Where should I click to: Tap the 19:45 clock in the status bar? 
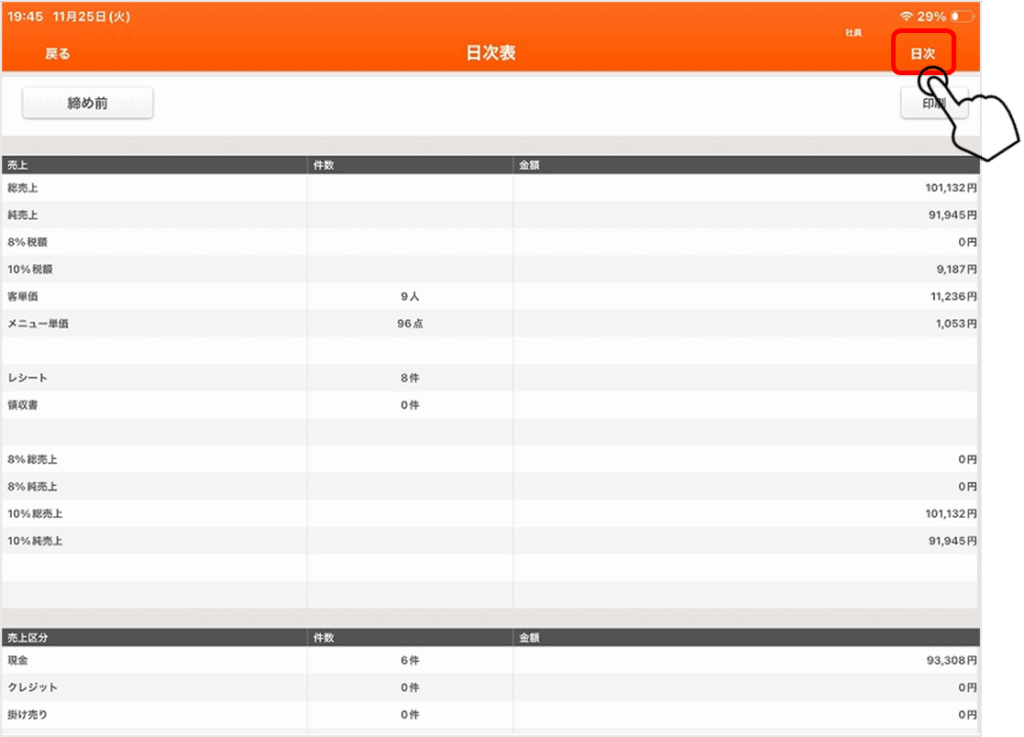coord(25,17)
